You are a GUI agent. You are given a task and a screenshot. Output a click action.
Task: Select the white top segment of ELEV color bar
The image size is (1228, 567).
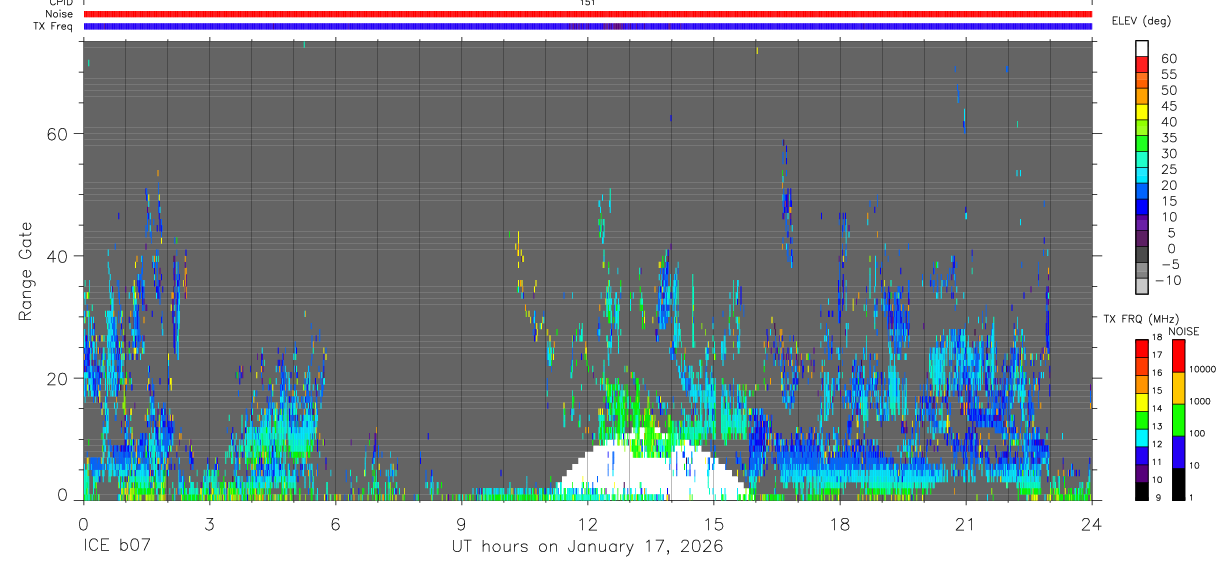1142,48
